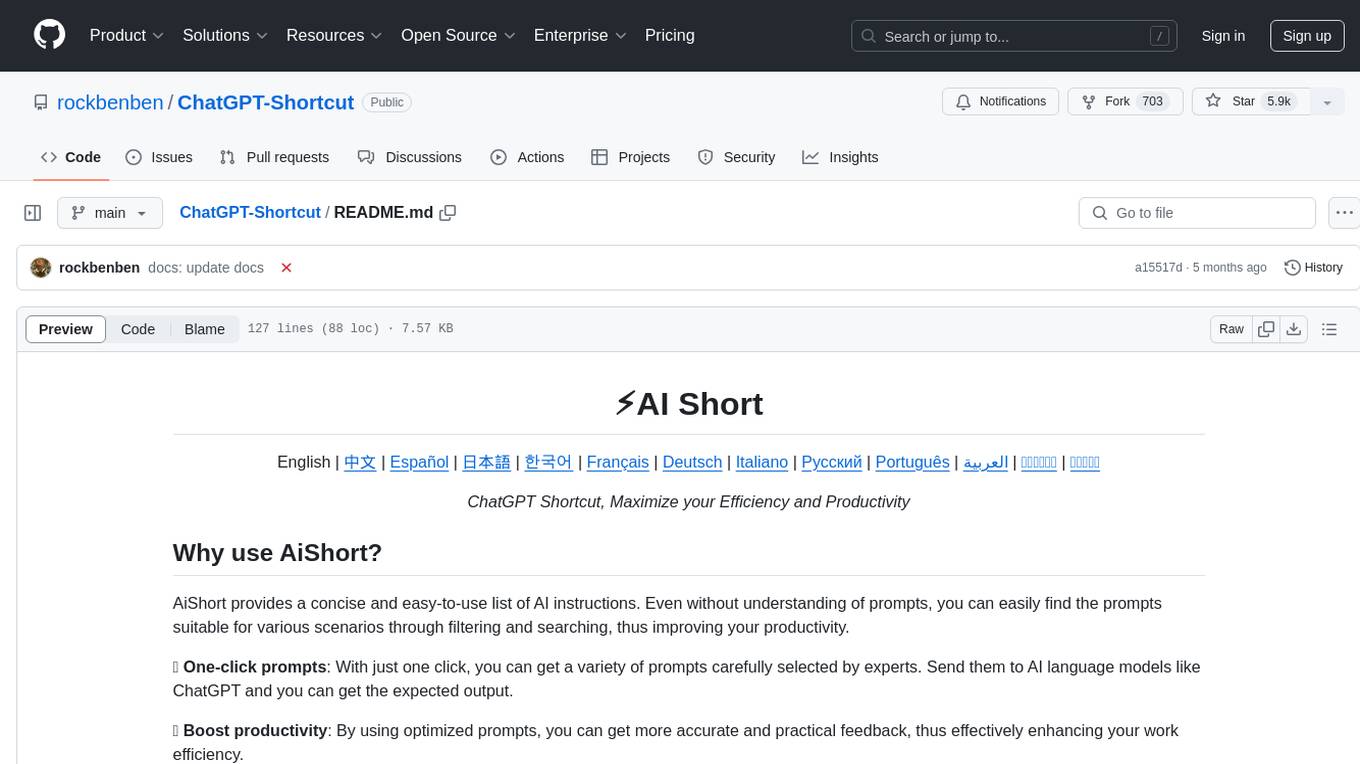Screen dimensions: 1360x764
Task: Switch README to Français
Action: point(618,462)
